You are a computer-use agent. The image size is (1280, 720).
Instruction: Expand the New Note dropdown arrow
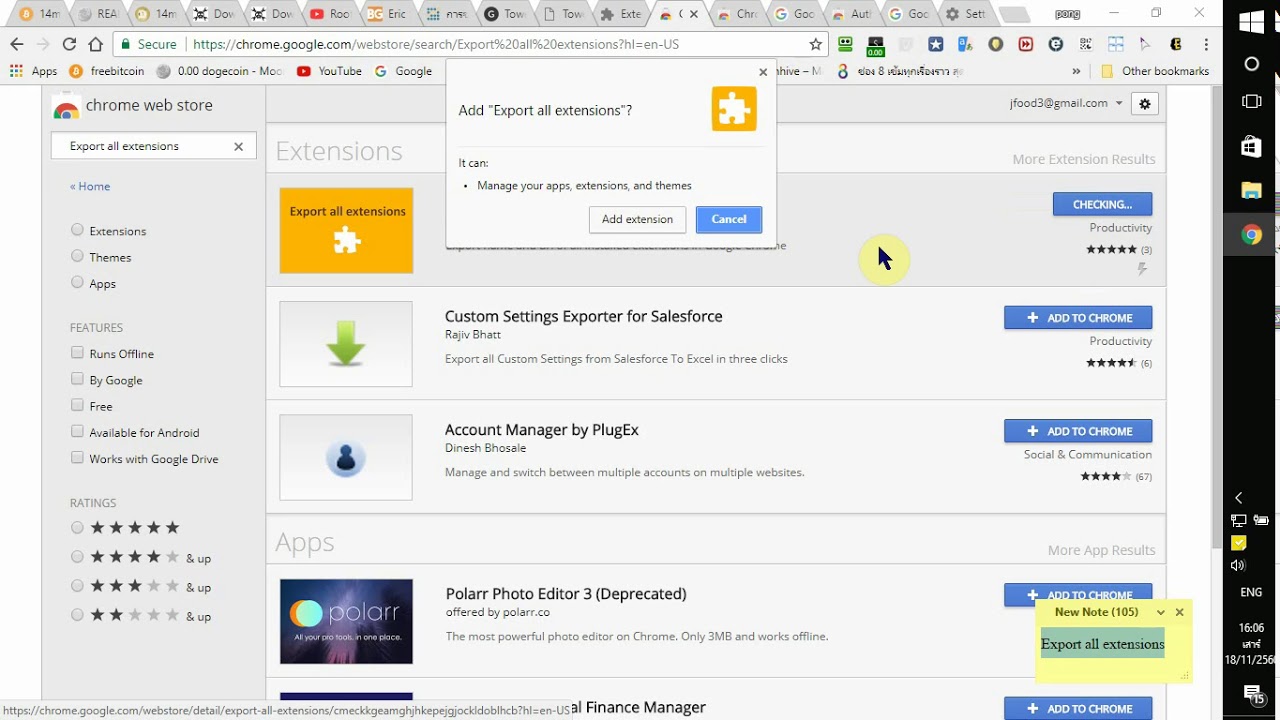(x=1160, y=612)
